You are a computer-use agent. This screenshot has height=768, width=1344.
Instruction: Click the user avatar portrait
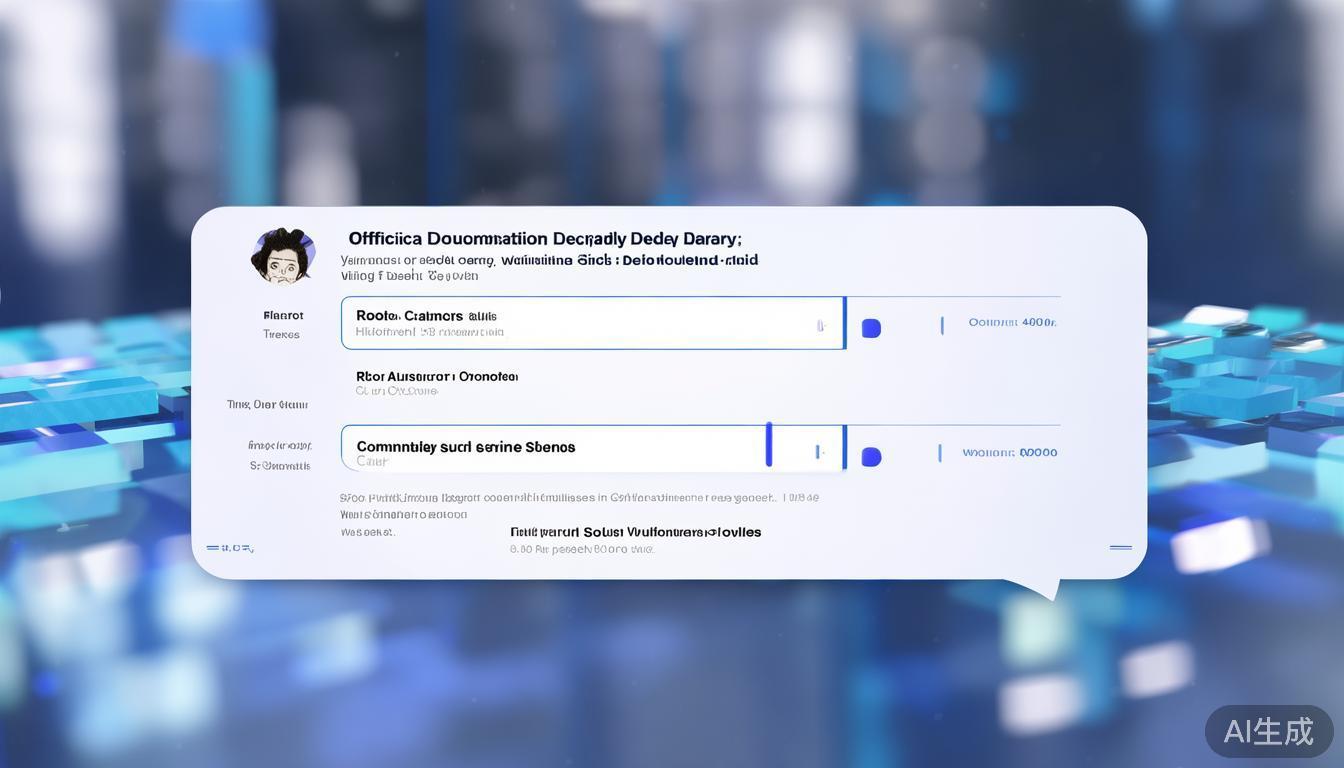(283, 255)
